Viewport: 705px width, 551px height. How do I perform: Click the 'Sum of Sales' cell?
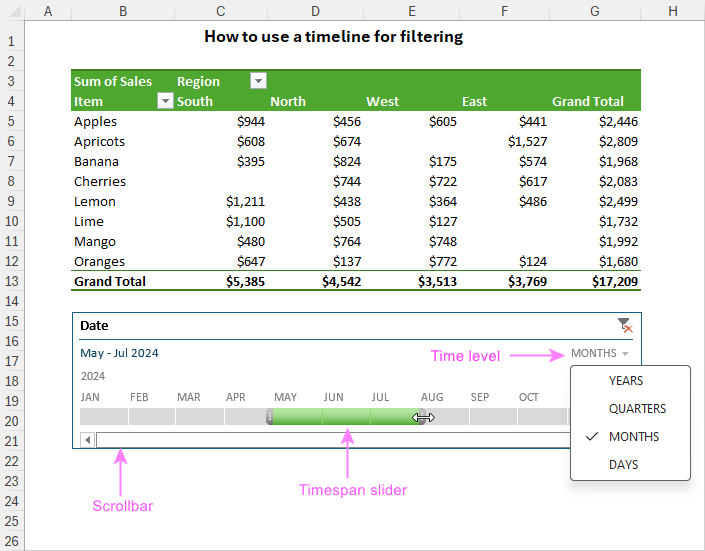tap(113, 81)
